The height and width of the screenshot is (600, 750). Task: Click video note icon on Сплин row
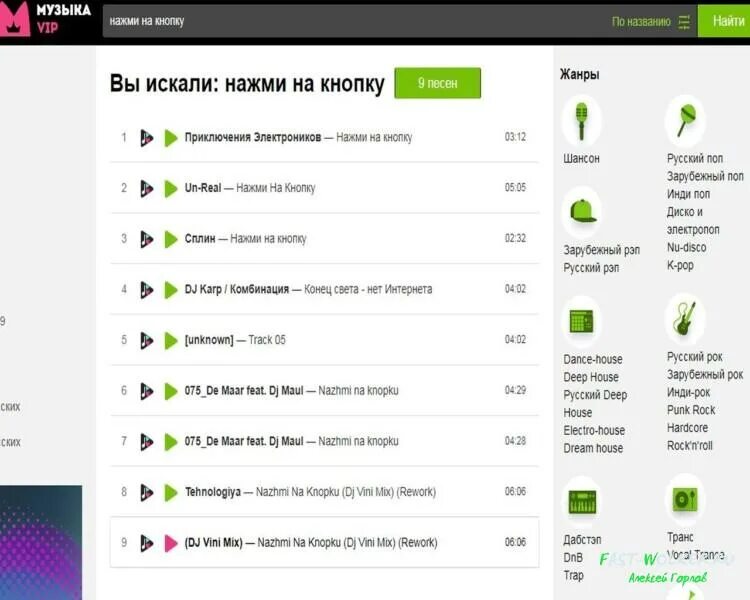tap(146, 239)
